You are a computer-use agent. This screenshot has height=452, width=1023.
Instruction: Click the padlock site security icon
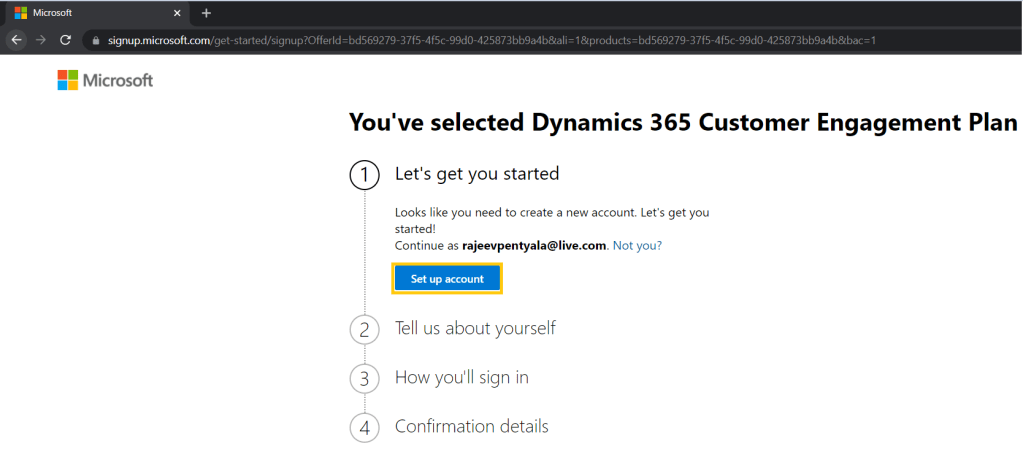point(96,41)
